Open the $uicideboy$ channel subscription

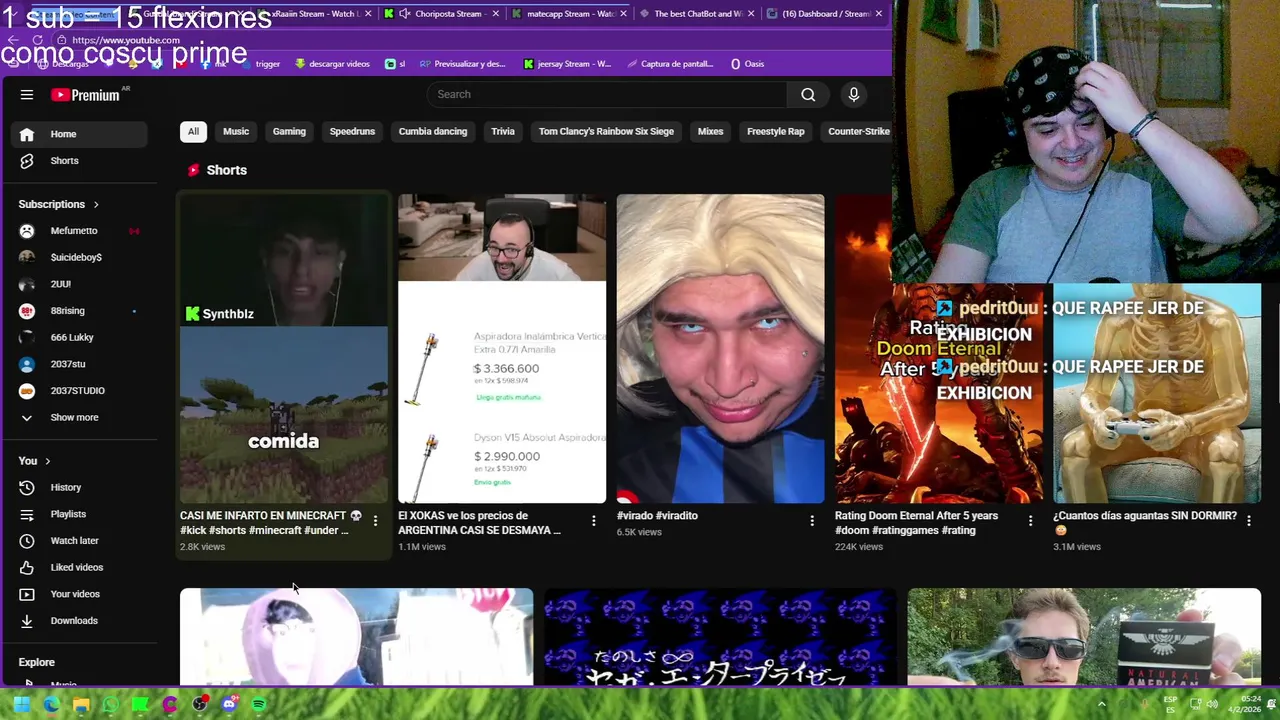(x=78, y=257)
